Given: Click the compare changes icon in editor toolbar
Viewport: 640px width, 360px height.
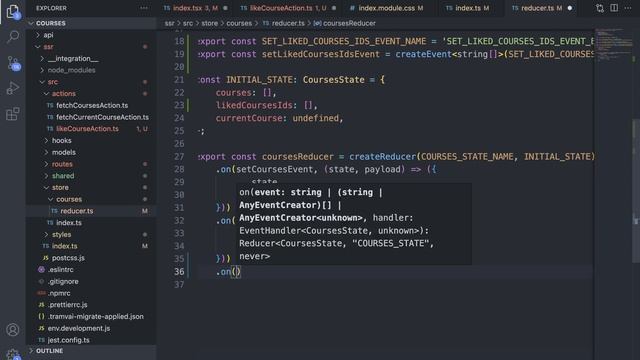Looking at the screenshot, I should pyautogui.click(x=600, y=8).
